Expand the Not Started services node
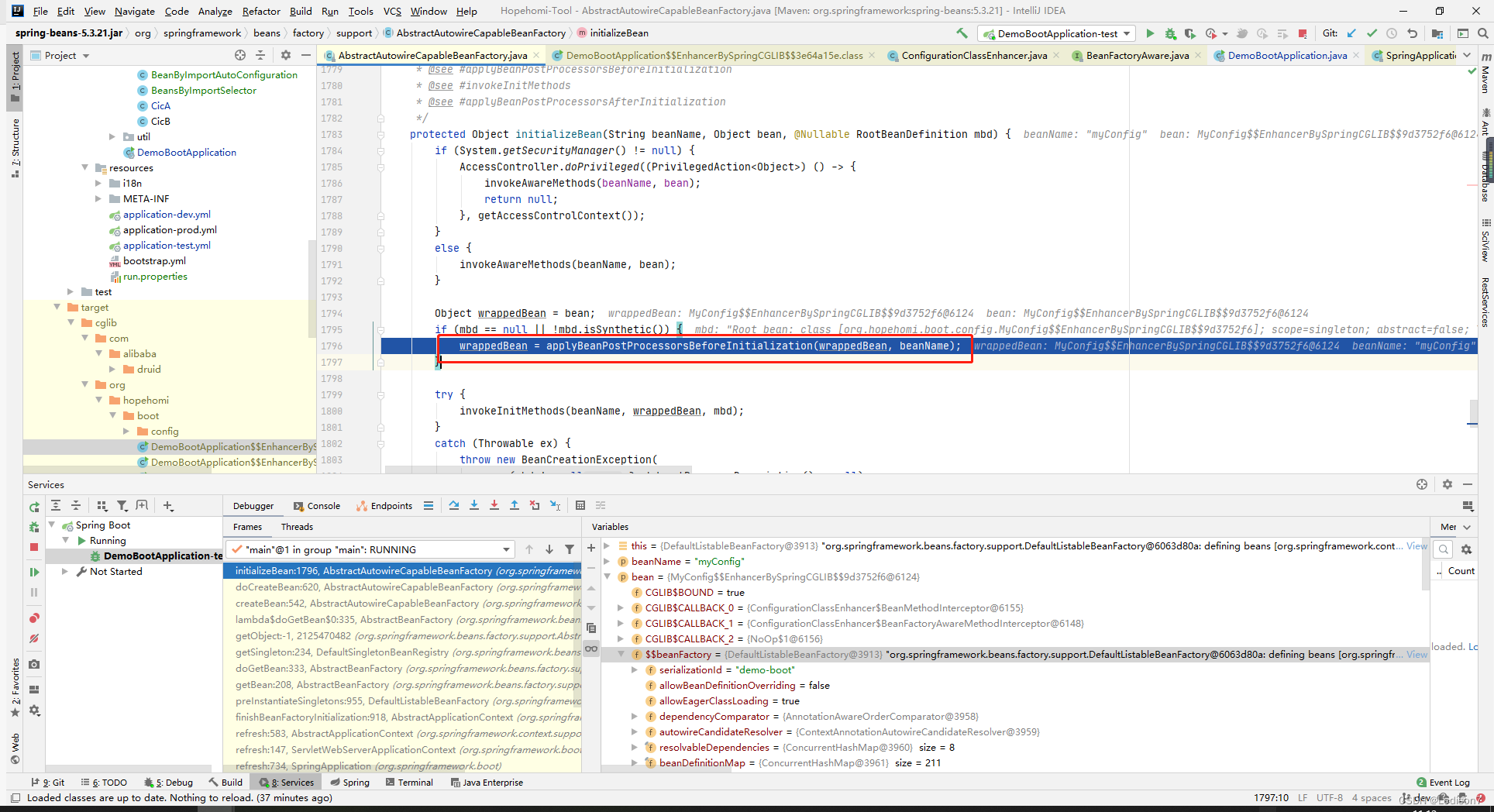The height and width of the screenshot is (812, 1494). (x=65, y=571)
